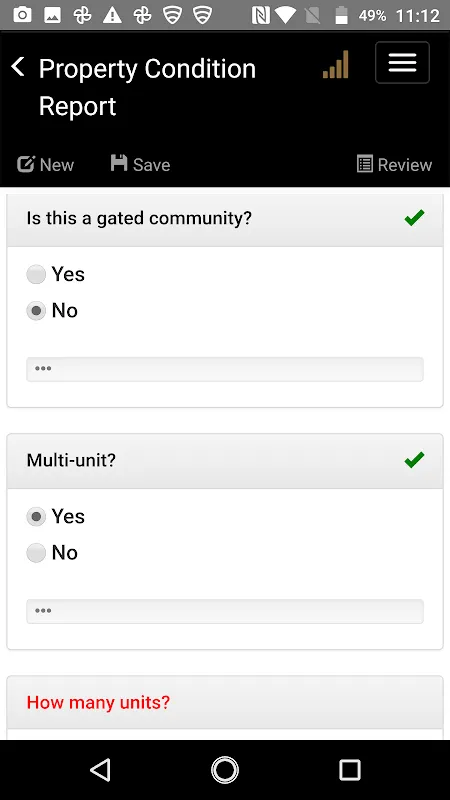Open the Review list icon

[364, 164]
